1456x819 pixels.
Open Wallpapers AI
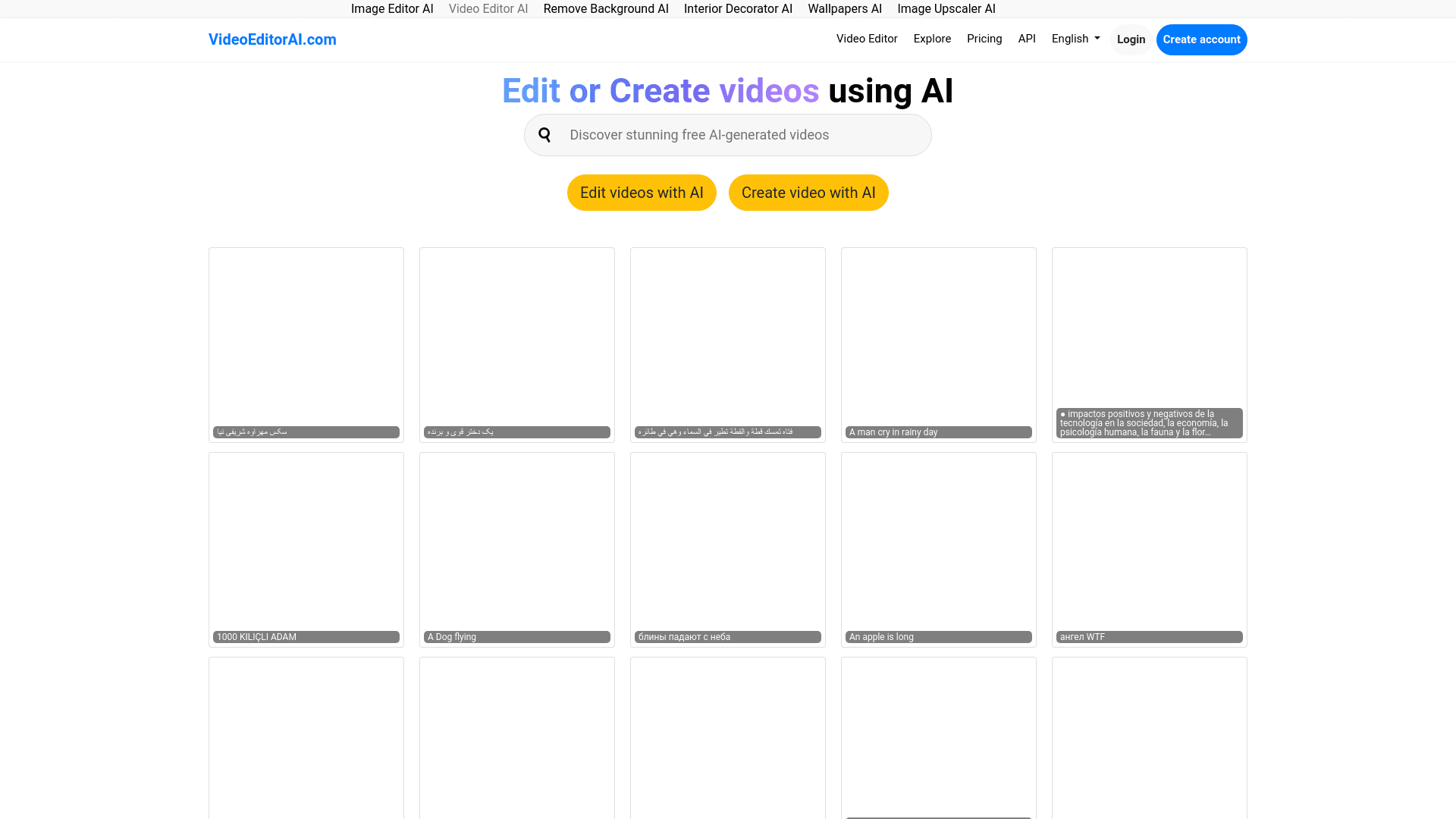click(845, 8)
